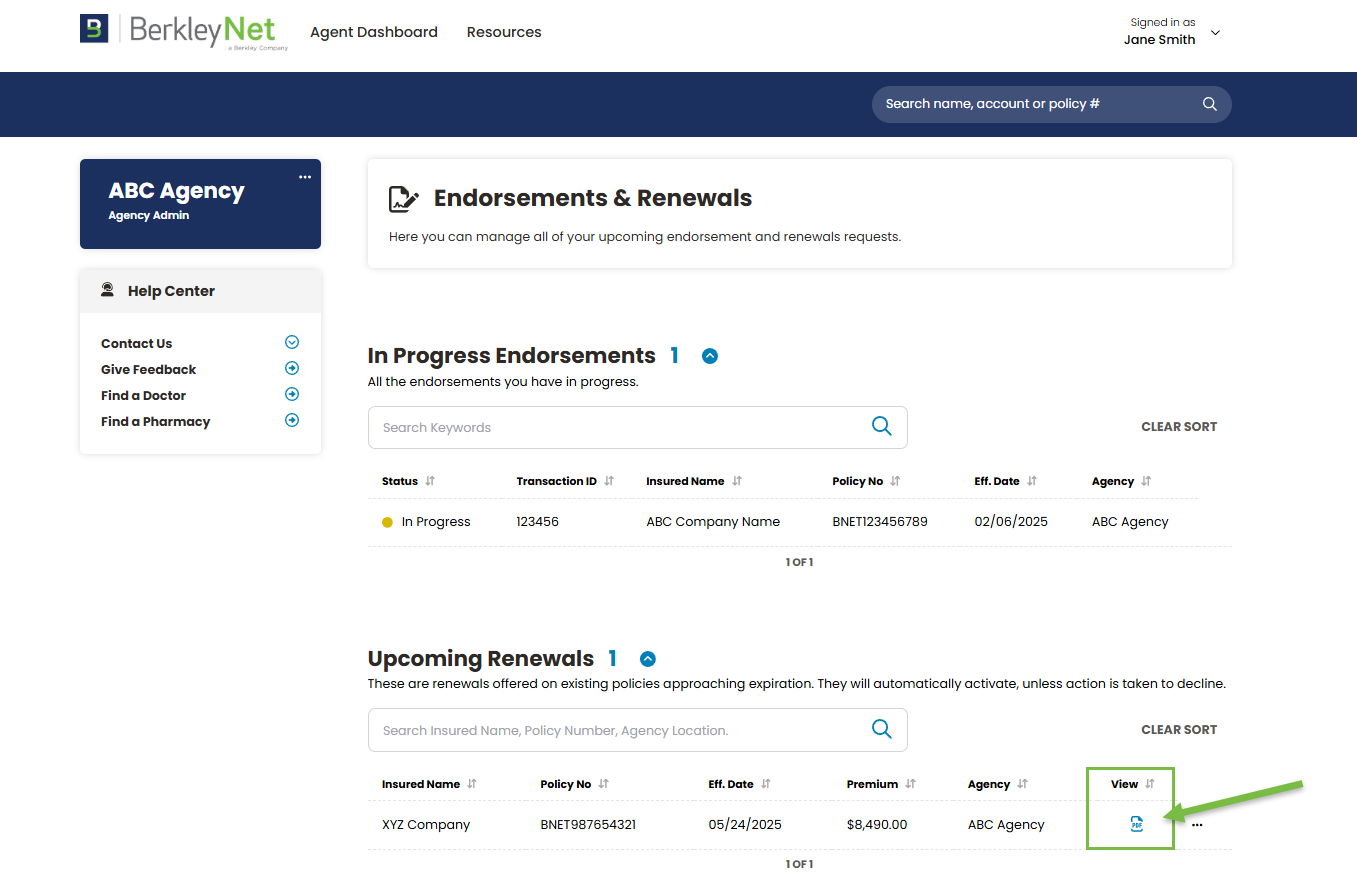This screenshot has height=874, width=1357.
Task: Click the magnifier icon in top search bar
Action: coord(1209,104)
